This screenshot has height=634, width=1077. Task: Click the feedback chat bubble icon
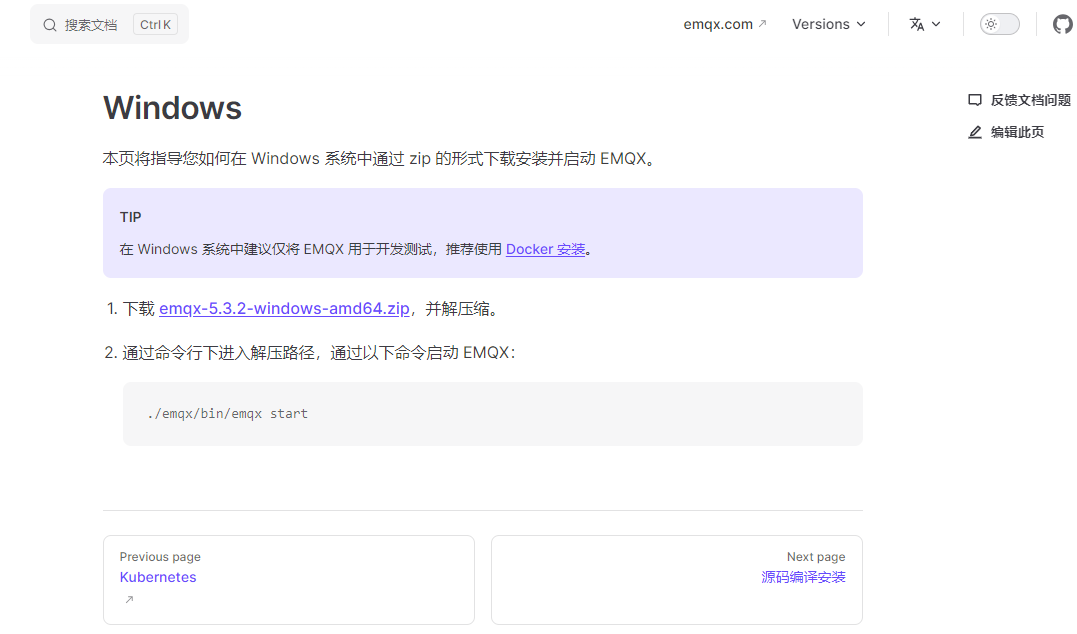coord(975,100)
